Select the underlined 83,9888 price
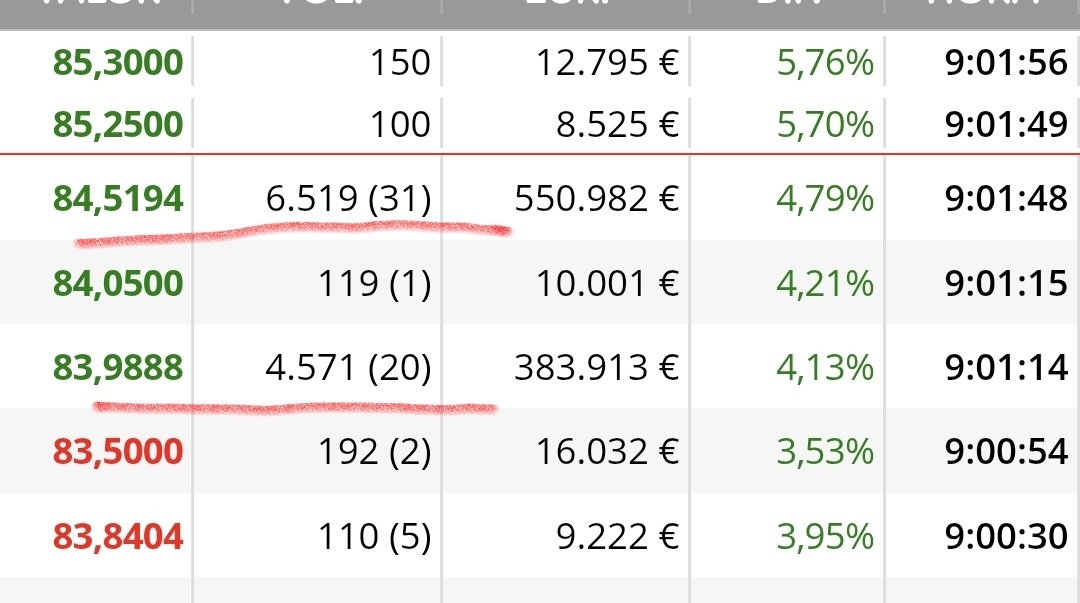The image size is (1080, 603). tap(118, 368)
